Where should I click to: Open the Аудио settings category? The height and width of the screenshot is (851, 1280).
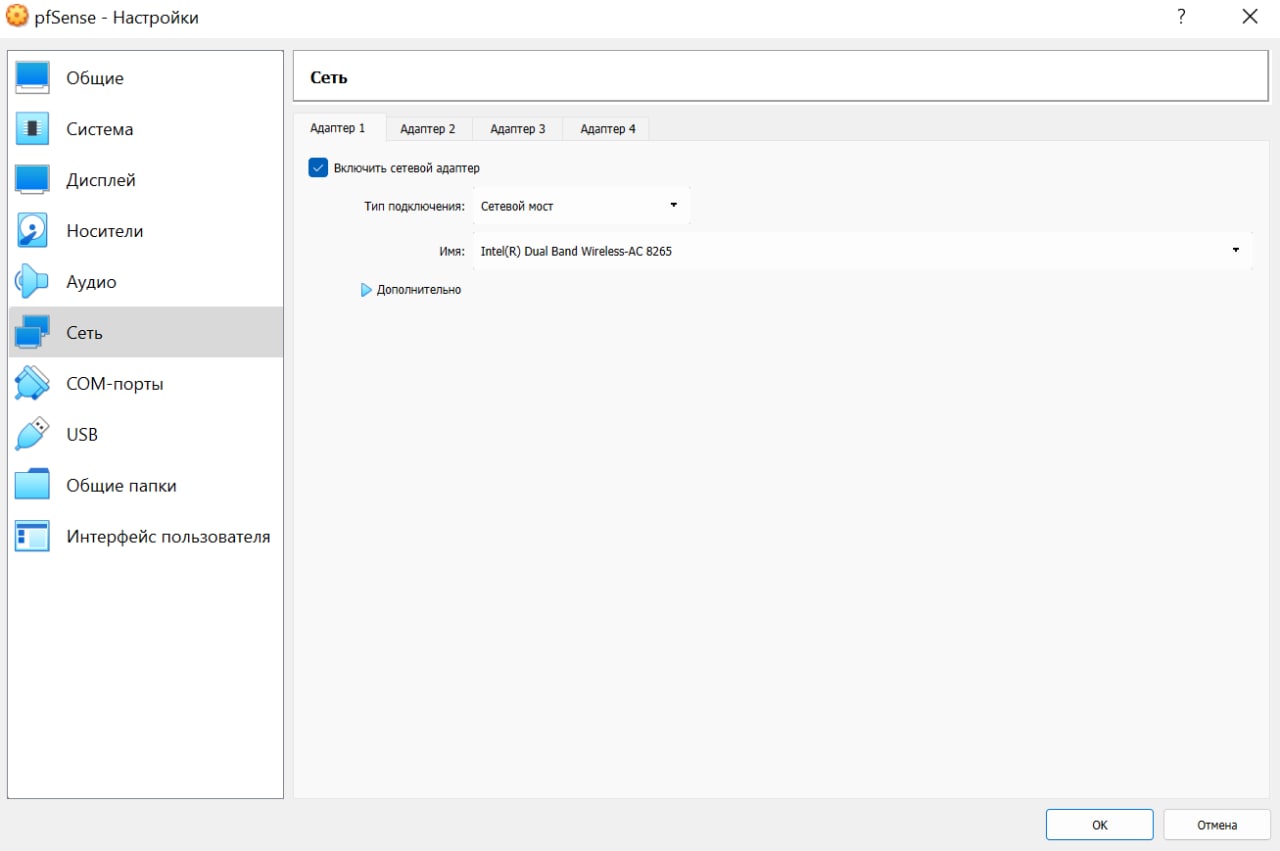click(x=146, y=282)
